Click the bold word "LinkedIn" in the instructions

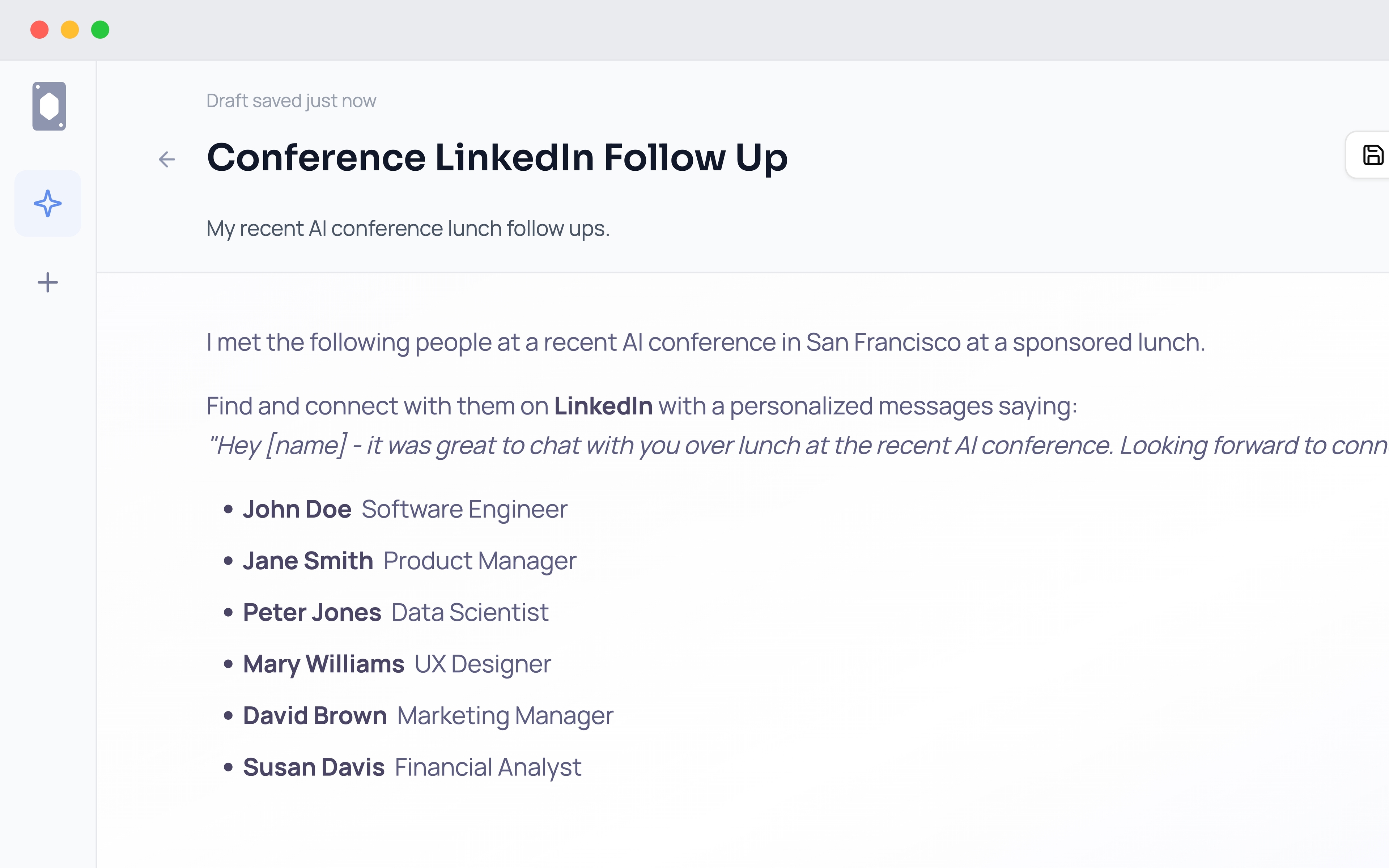(603, 407)
